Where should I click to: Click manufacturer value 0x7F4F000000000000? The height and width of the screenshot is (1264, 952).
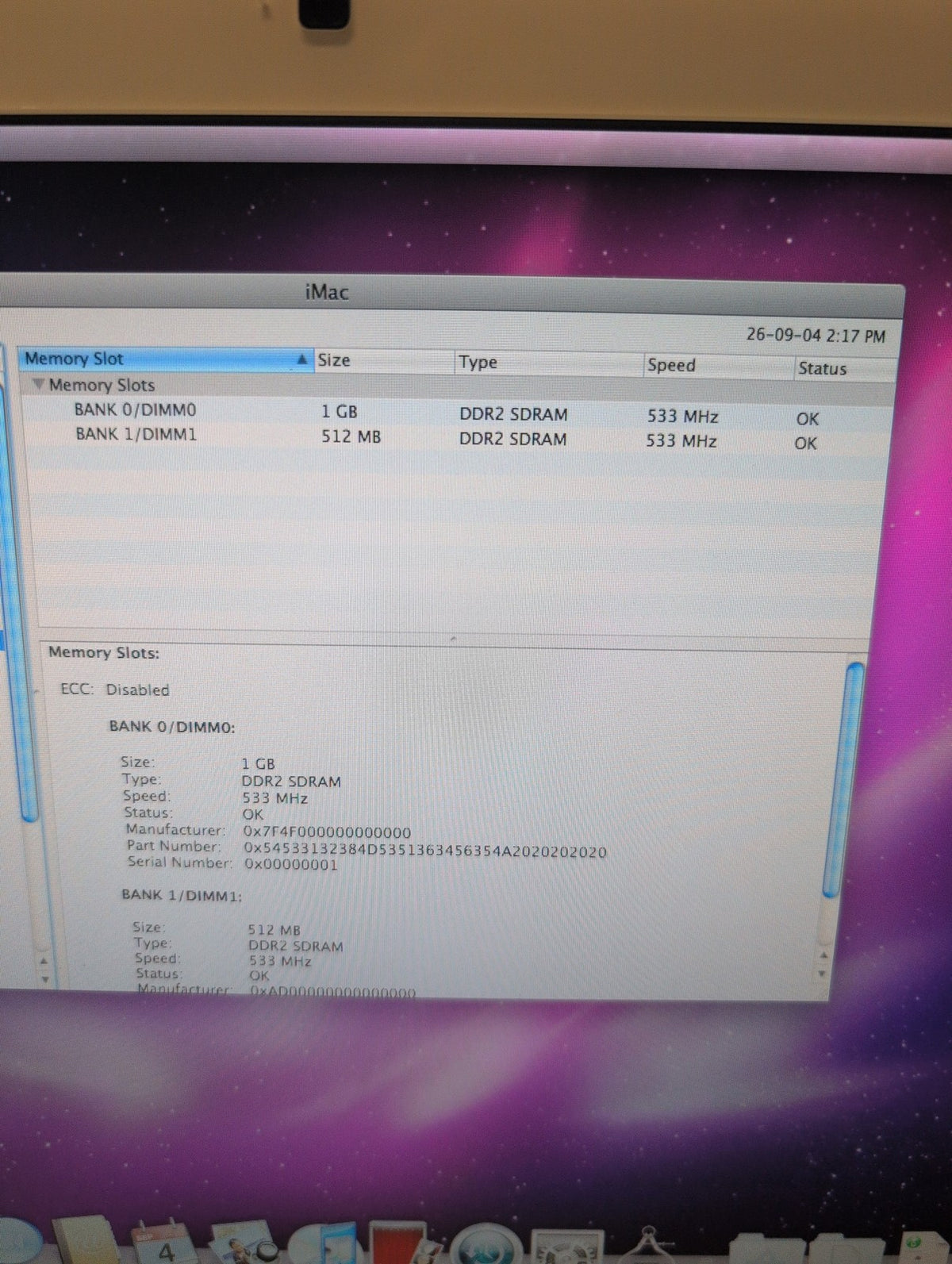(327, 832)
